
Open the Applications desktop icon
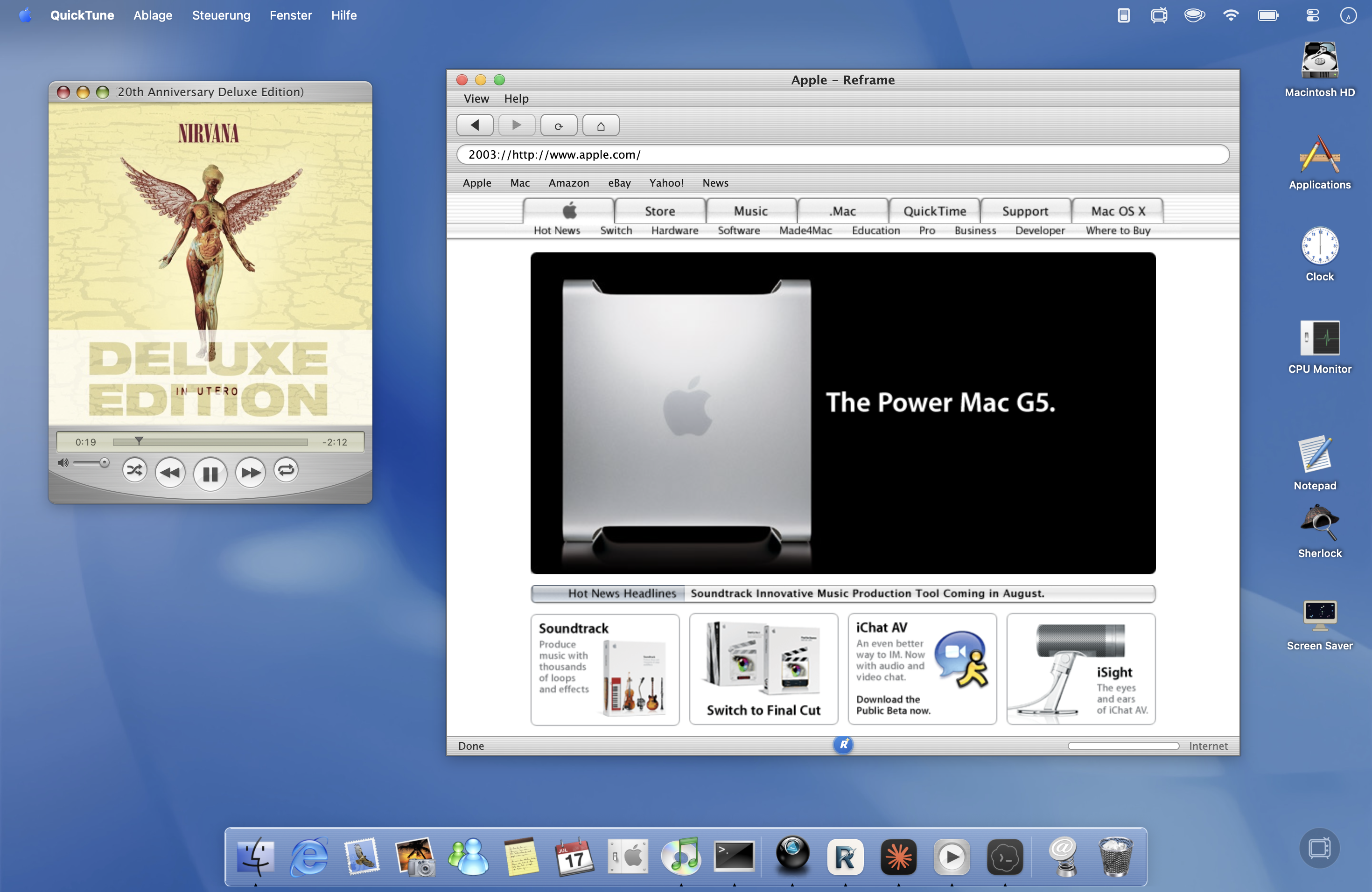[x=1320, y=162]
